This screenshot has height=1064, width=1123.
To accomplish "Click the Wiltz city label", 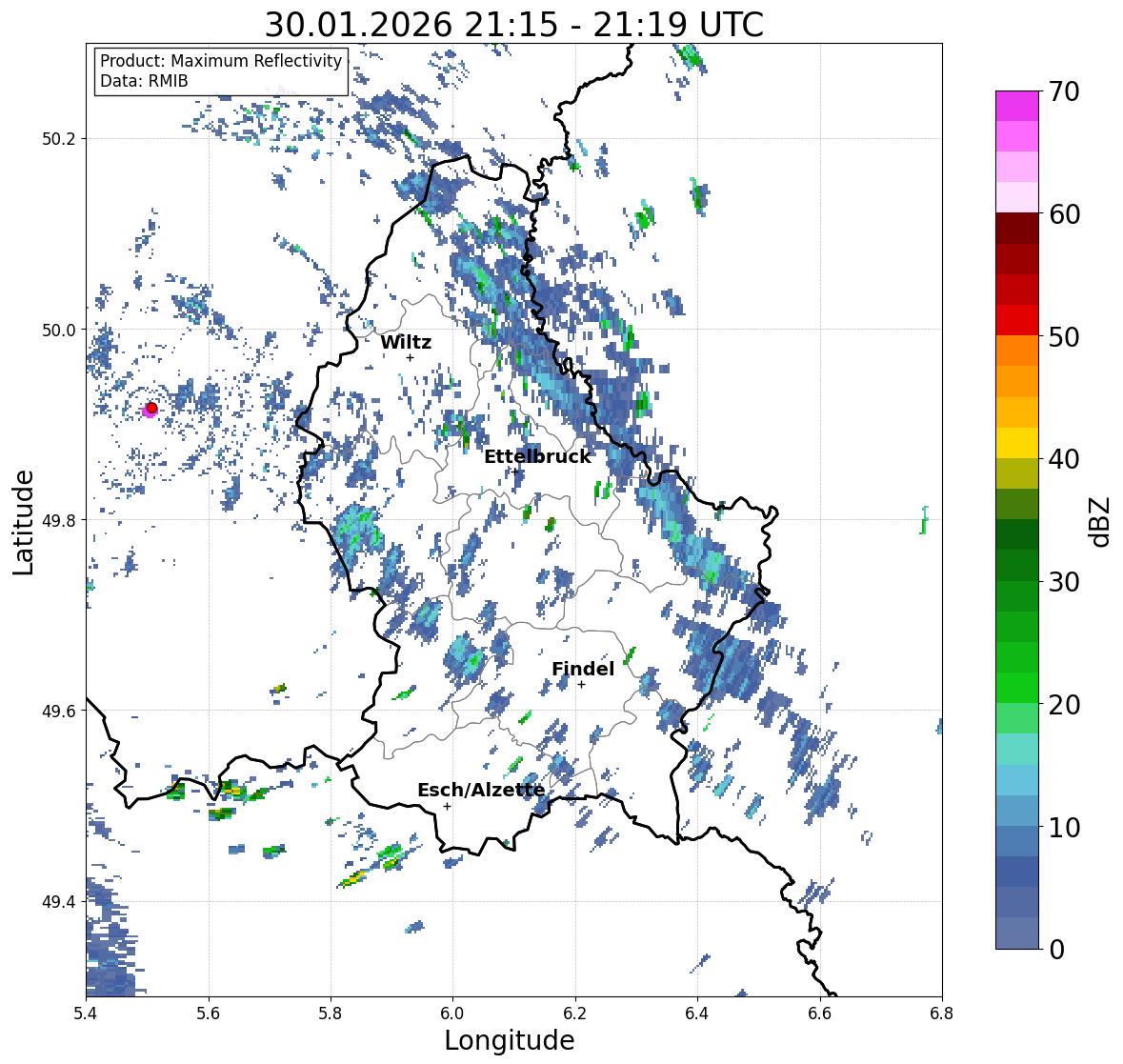I will [x=406, y=342].
